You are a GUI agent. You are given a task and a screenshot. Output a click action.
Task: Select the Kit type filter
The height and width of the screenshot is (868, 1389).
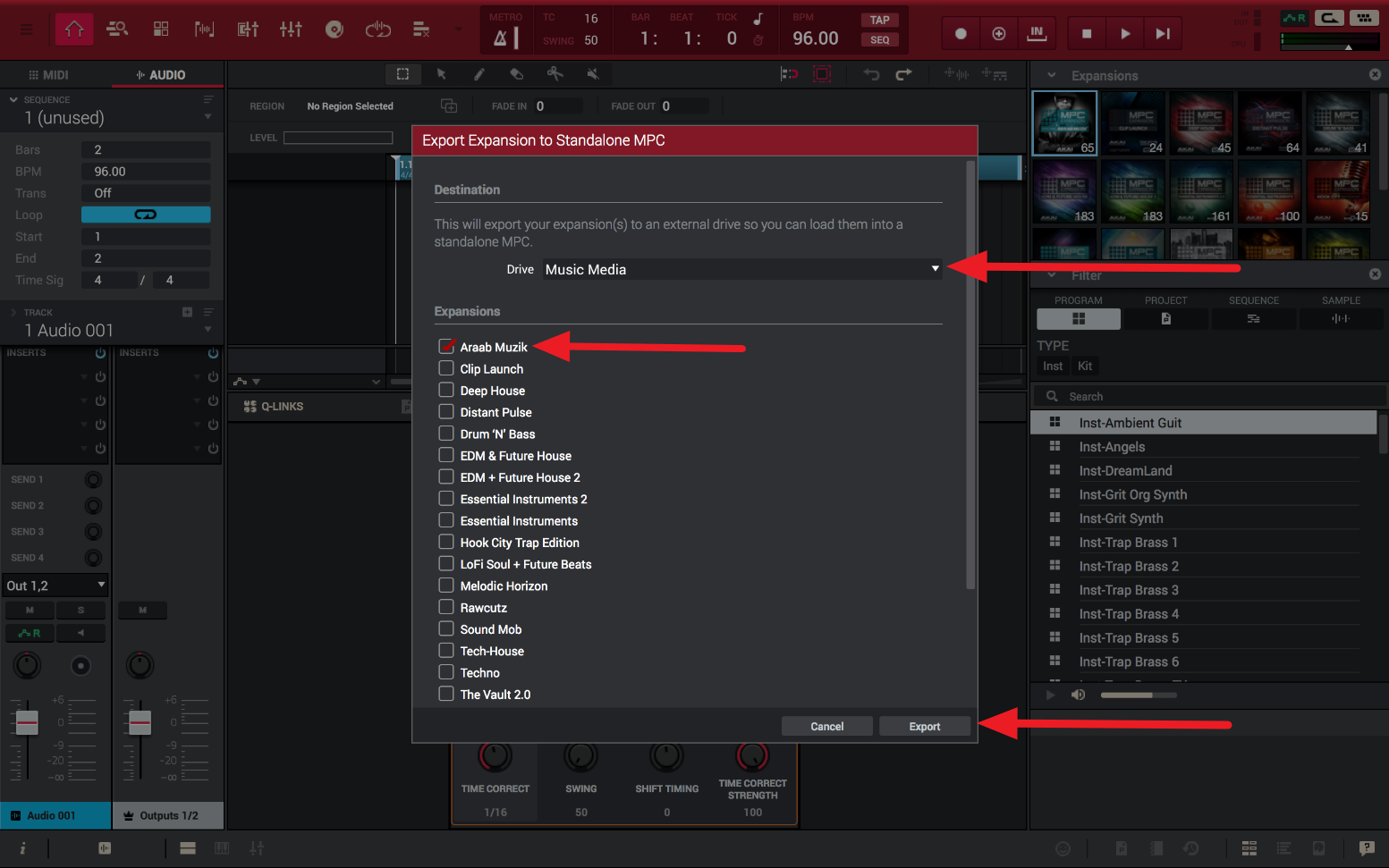click(1085, 366)
